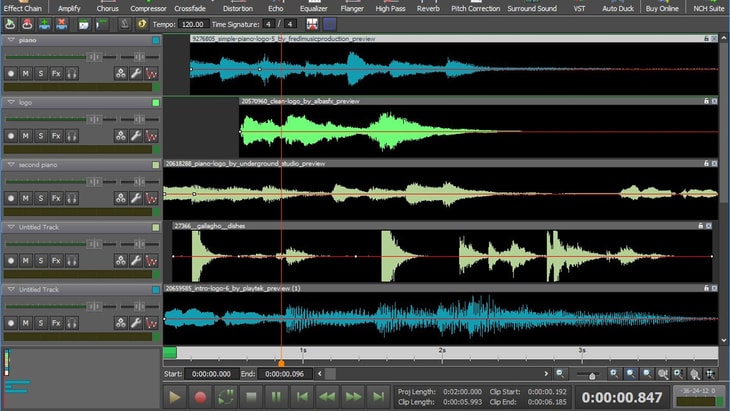Toggle loop playback button

226,397
